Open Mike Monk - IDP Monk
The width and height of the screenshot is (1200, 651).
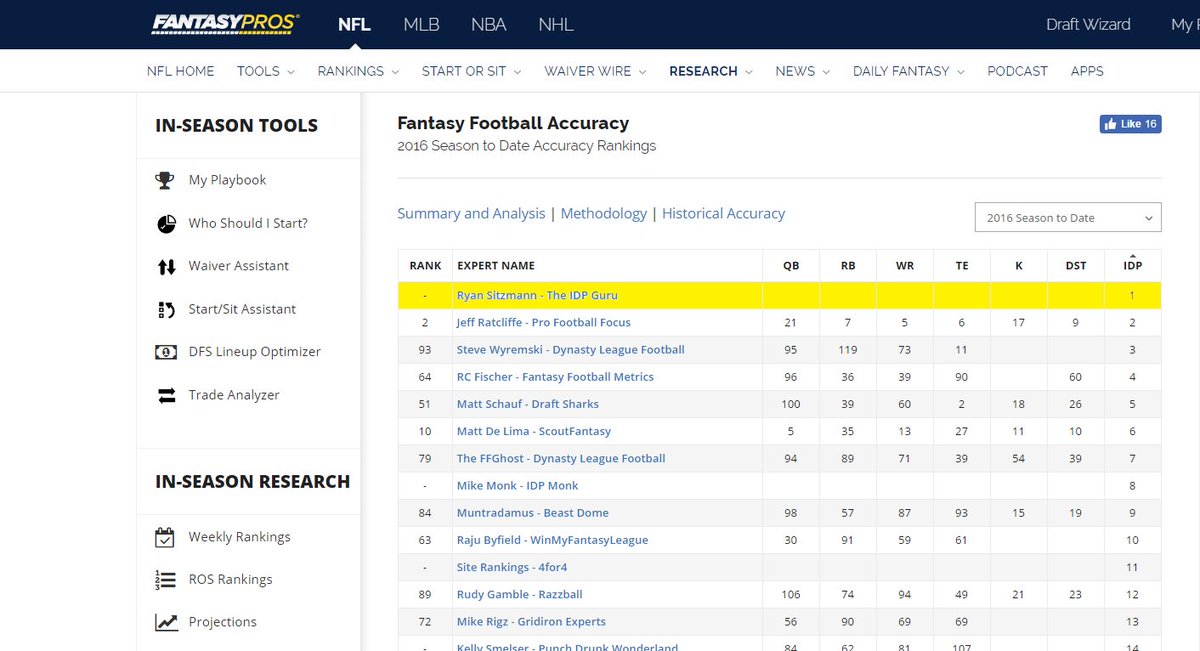pyautogui.click(x=518, y=485)
